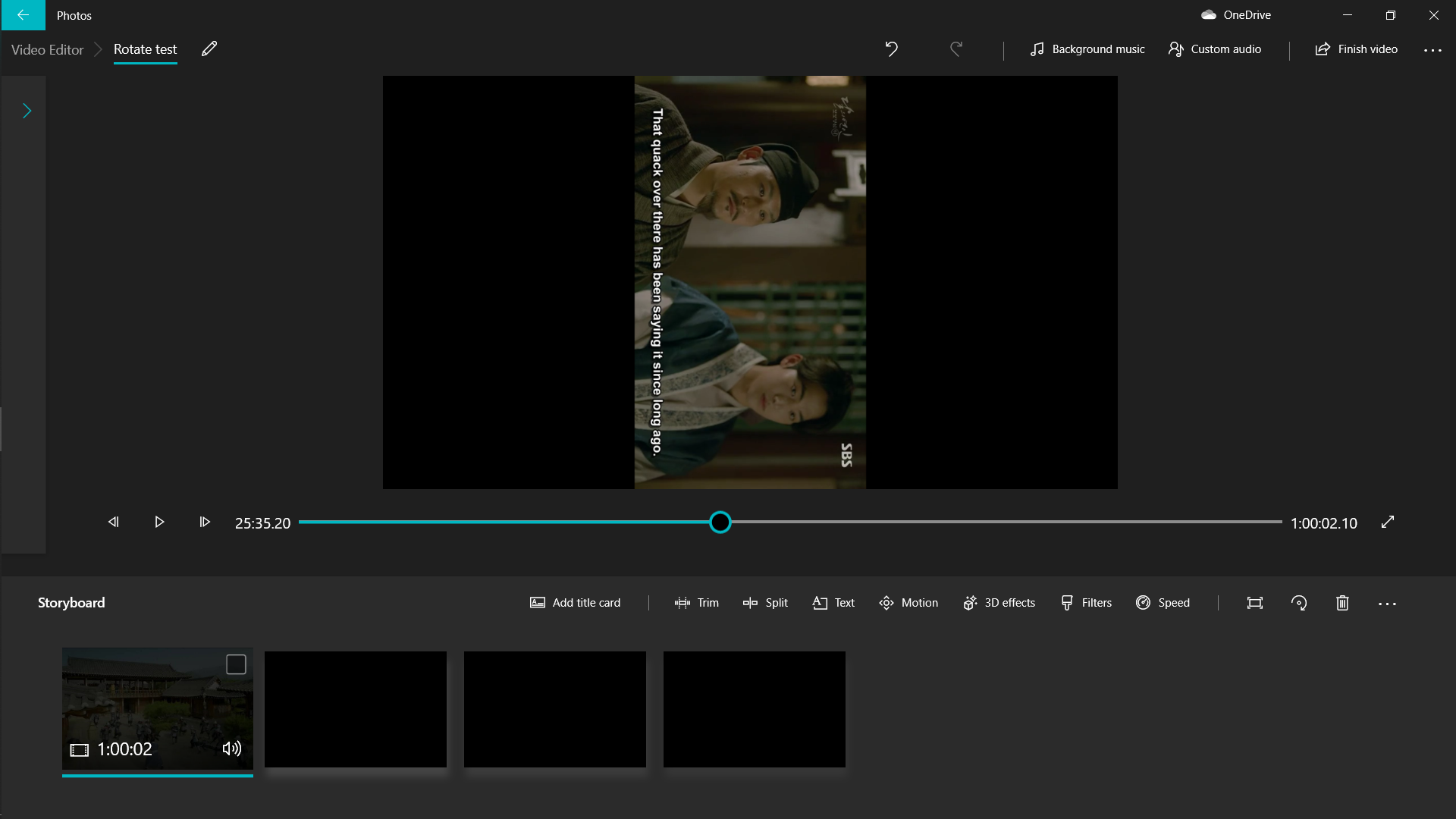Click Finish video
This screenshot has height=819, width=1456.
1357,49
